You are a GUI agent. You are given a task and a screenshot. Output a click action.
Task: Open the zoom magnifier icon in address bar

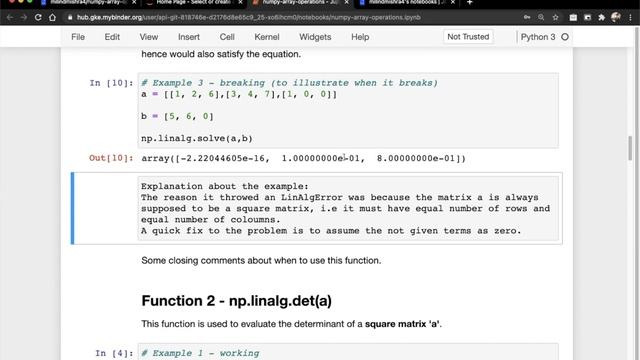tap(541, 18)
